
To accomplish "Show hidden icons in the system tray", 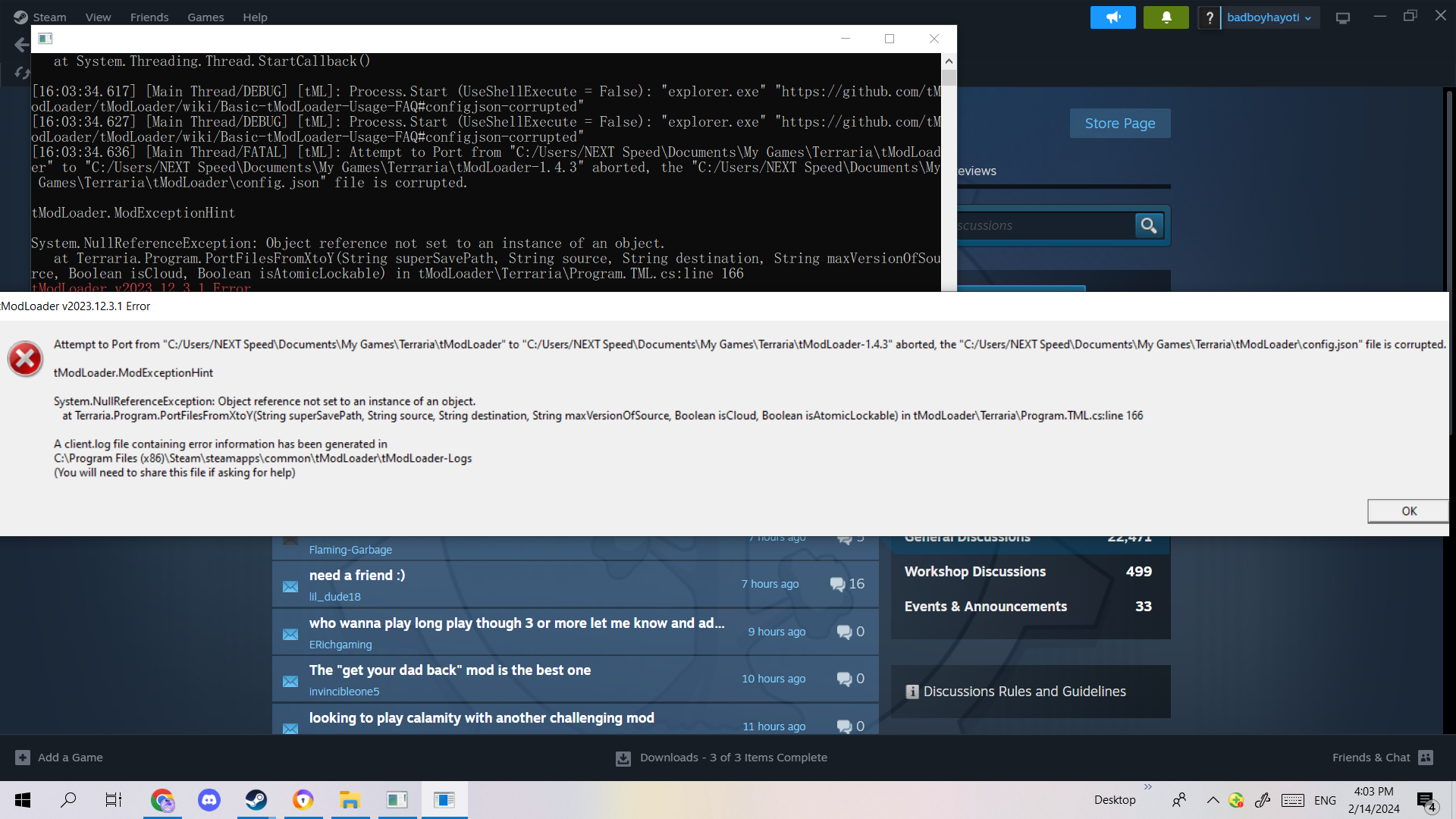I will 1213,800.
